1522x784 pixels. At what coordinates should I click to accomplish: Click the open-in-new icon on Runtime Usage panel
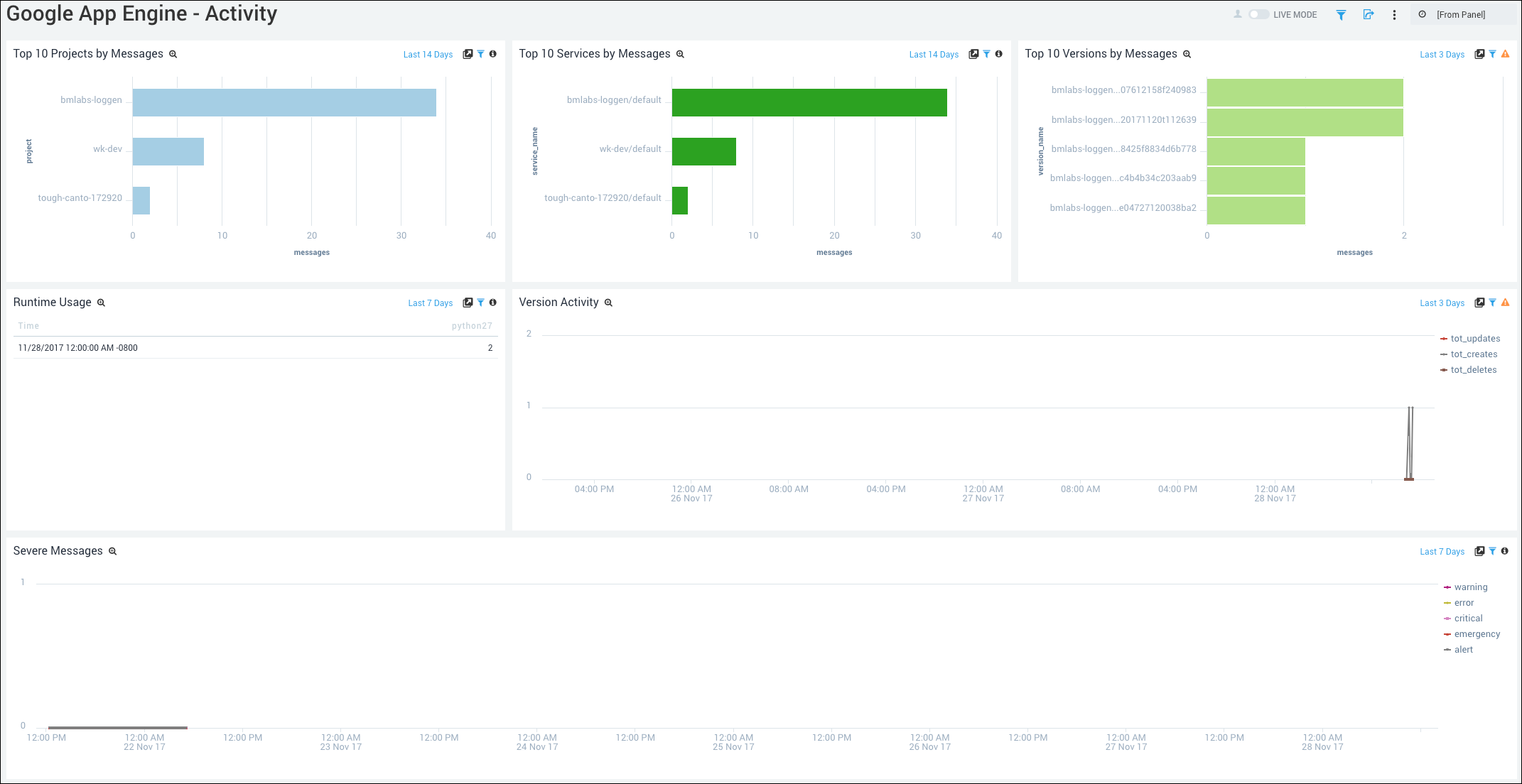click(468, 303)
